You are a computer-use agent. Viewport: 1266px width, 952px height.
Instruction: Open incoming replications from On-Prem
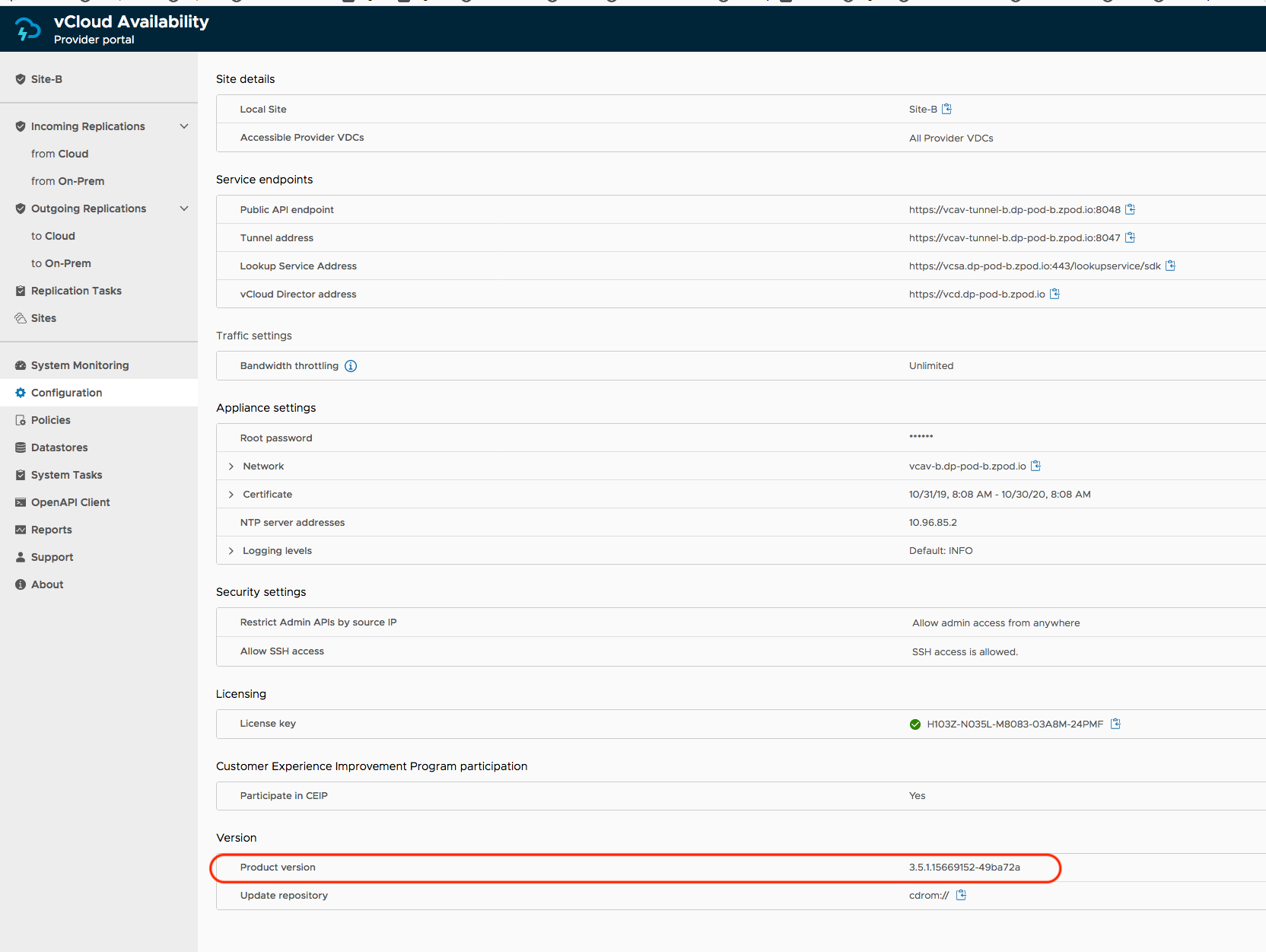click(x=68, y=181)
